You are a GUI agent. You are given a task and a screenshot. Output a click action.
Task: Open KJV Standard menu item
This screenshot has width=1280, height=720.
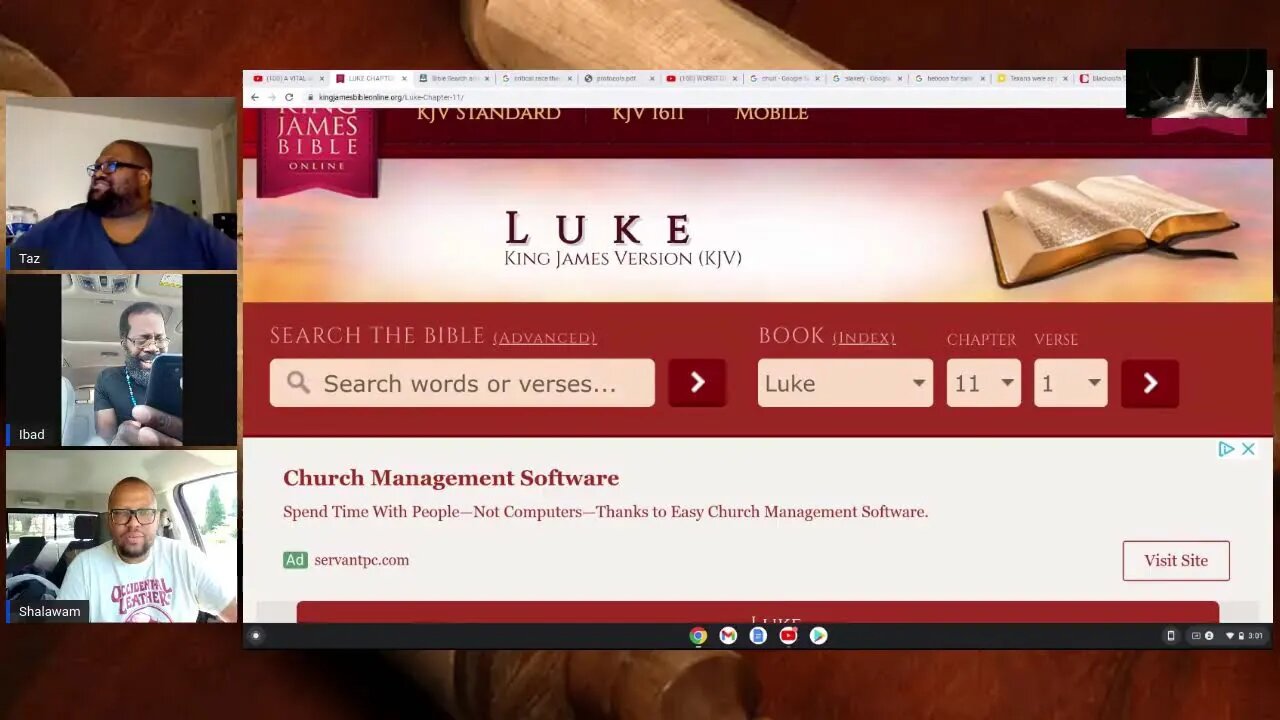488,113
